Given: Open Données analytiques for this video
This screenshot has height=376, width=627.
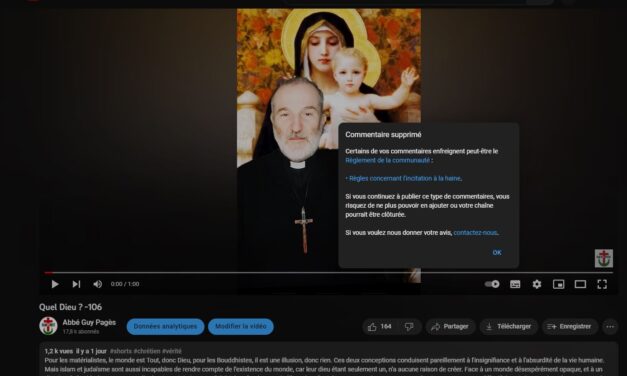Looking at the screenshot, I should 165,326.
